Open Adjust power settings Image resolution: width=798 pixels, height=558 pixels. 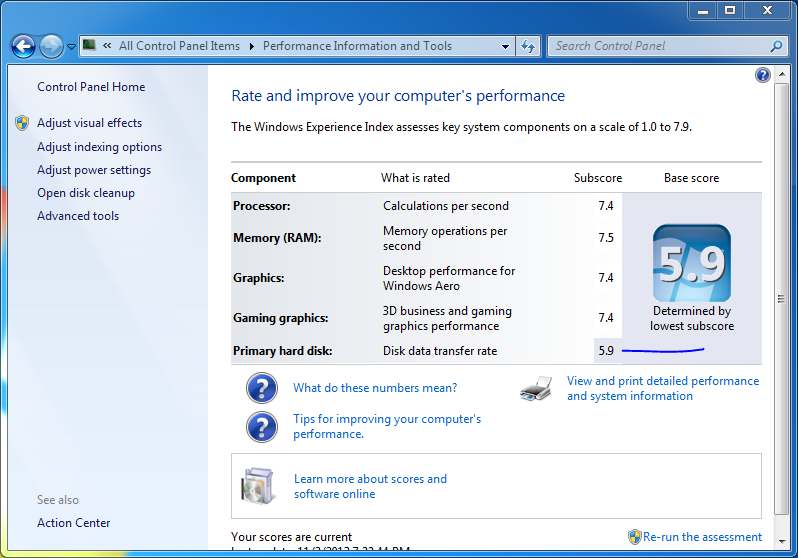tap(94, 170)
